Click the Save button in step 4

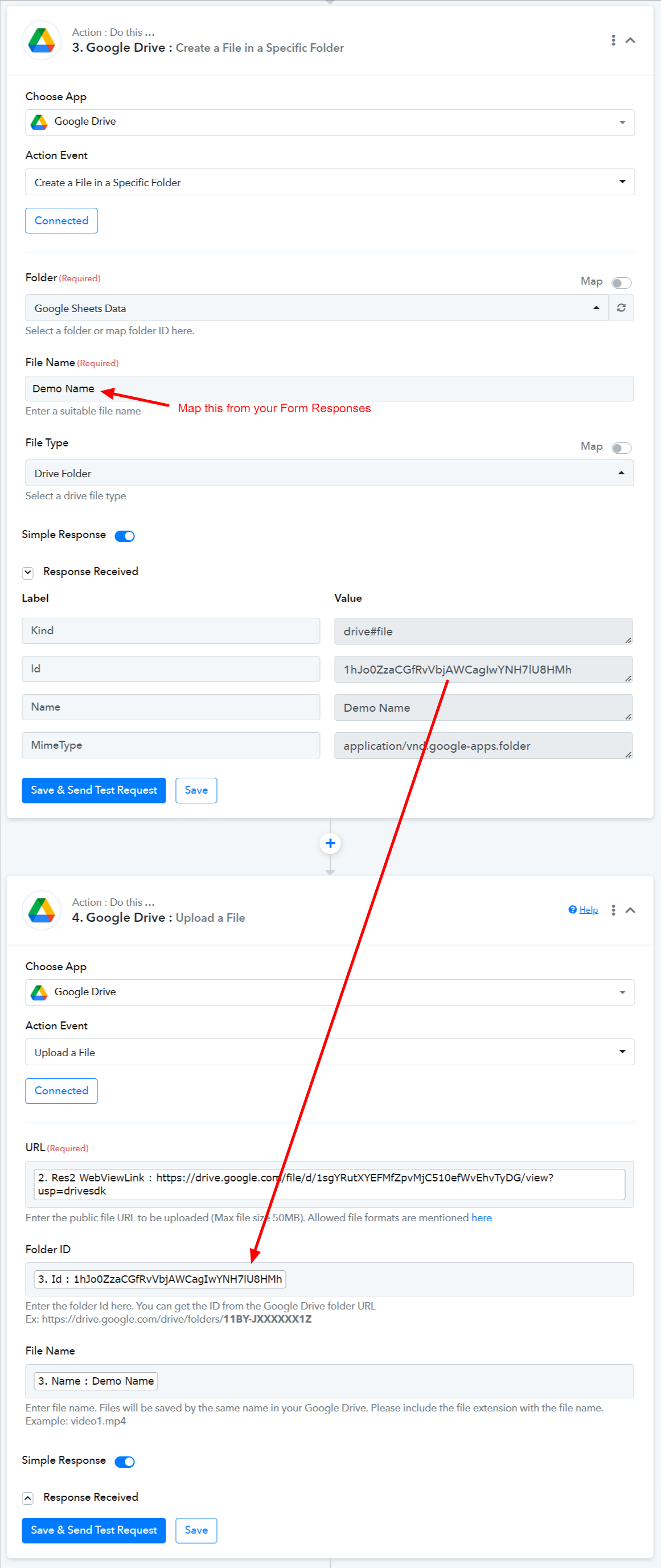pyautogui.click(x=196, y=1530)
